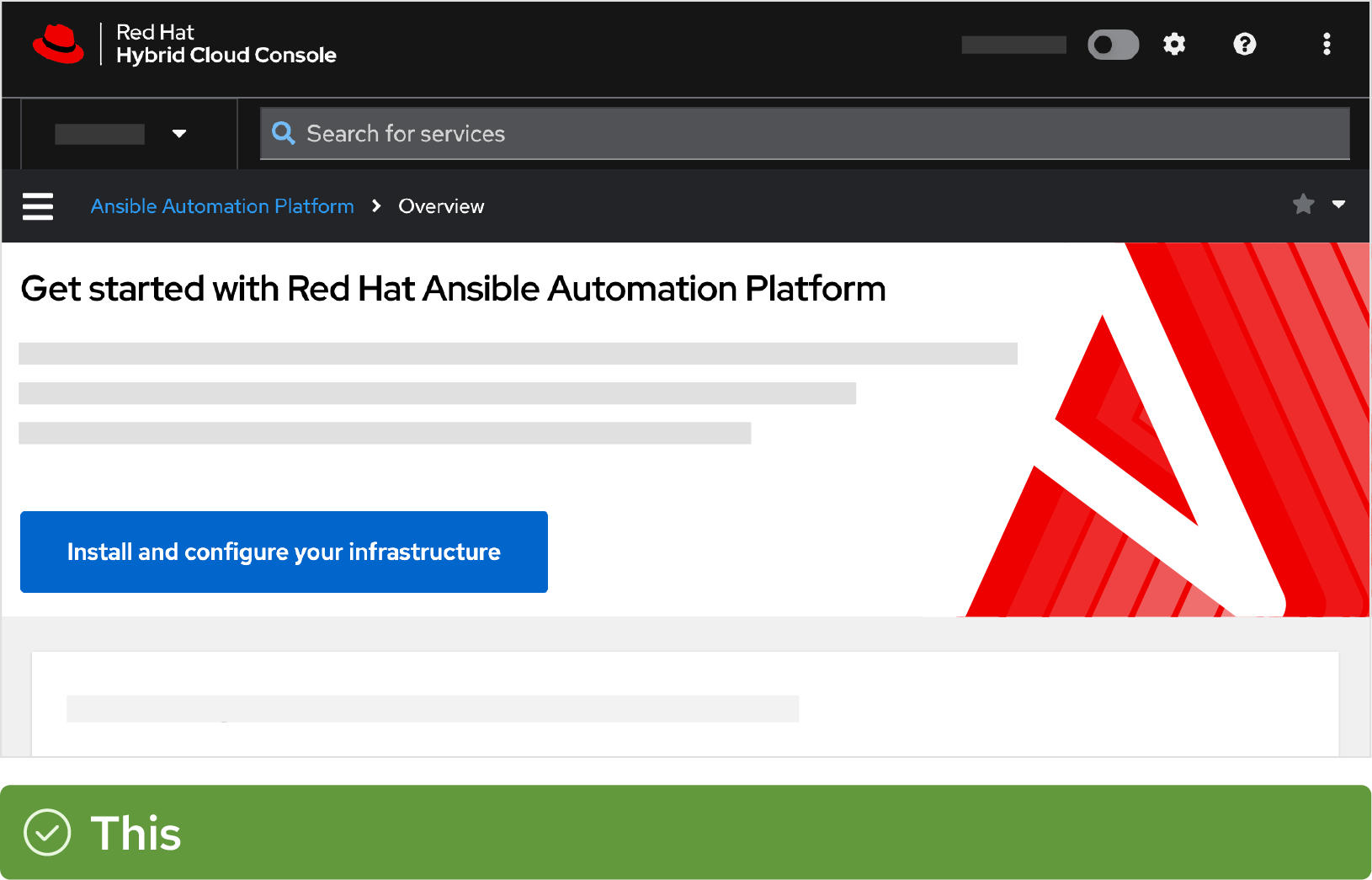Click the Red Hat Hybrid Cloud Console title

pyautogui.click(x=226, y=44)
